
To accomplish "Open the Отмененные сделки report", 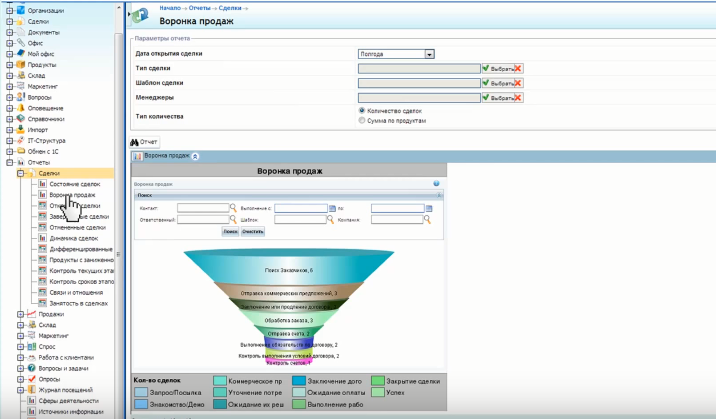I will coord(78,227).
